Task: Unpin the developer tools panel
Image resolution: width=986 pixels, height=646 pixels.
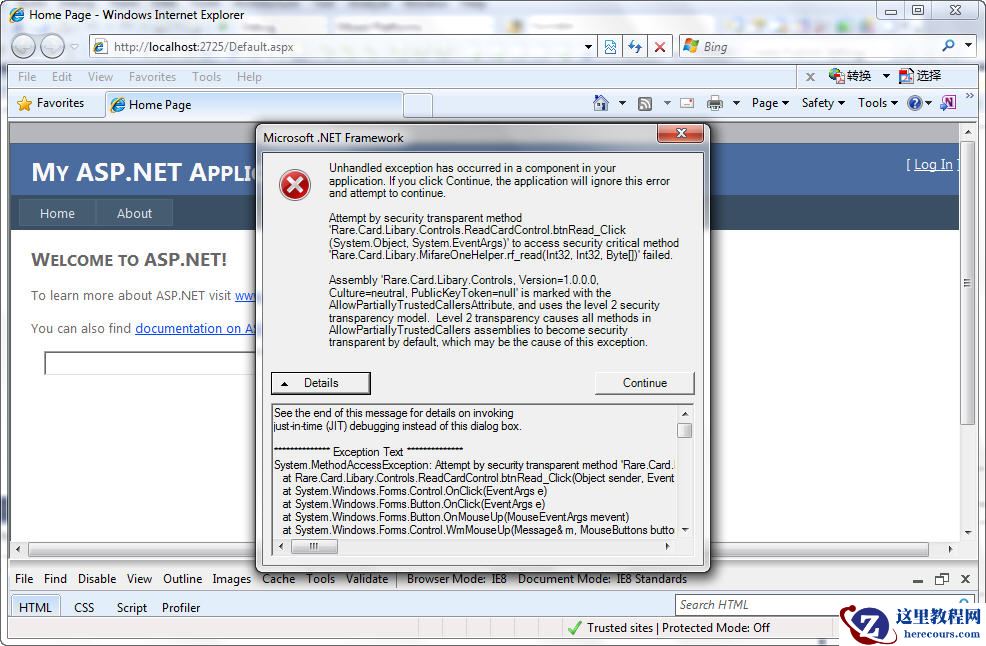Action: [941, 579]
